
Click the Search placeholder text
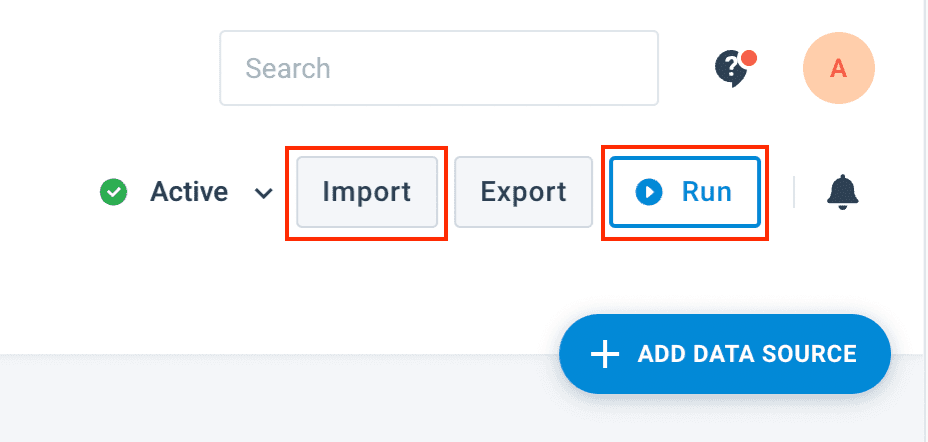point(288,69)
